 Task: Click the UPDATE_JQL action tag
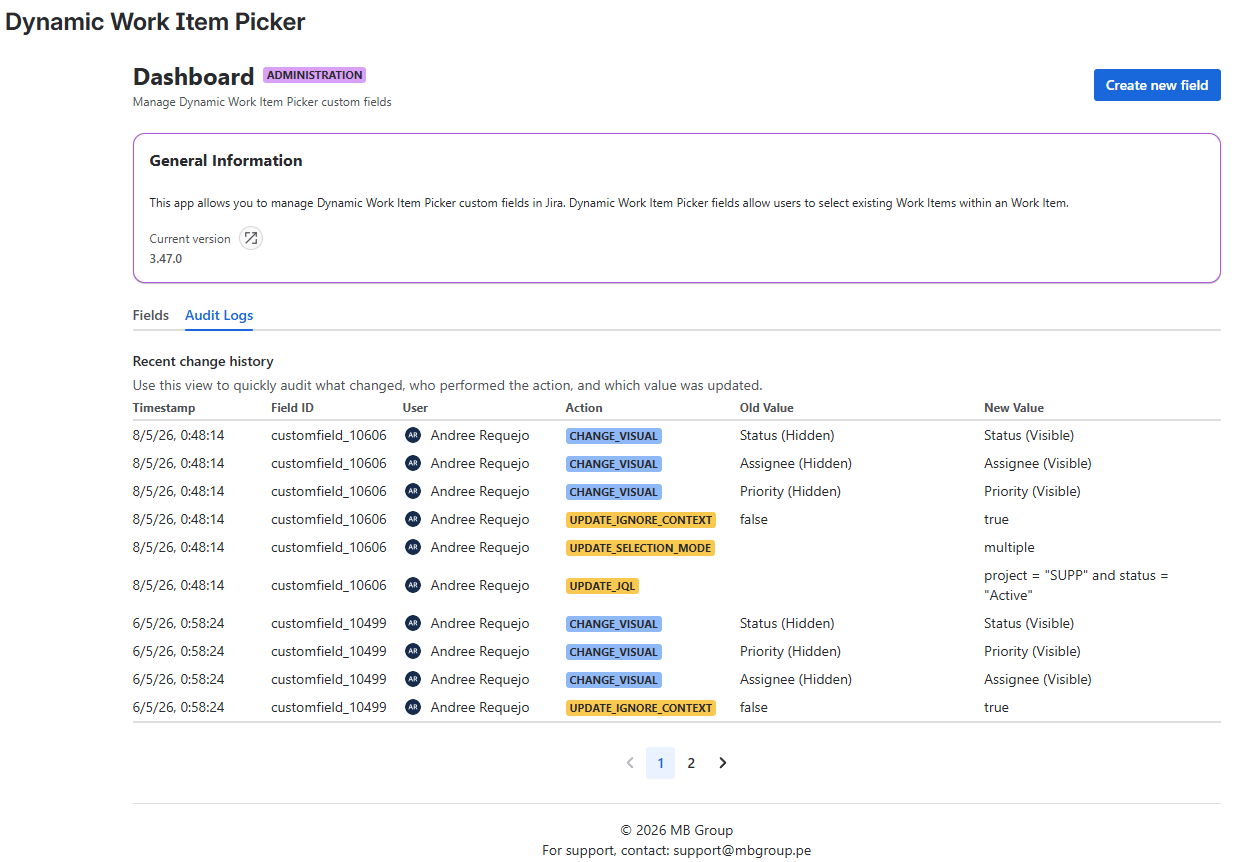[x=602, y=586]
